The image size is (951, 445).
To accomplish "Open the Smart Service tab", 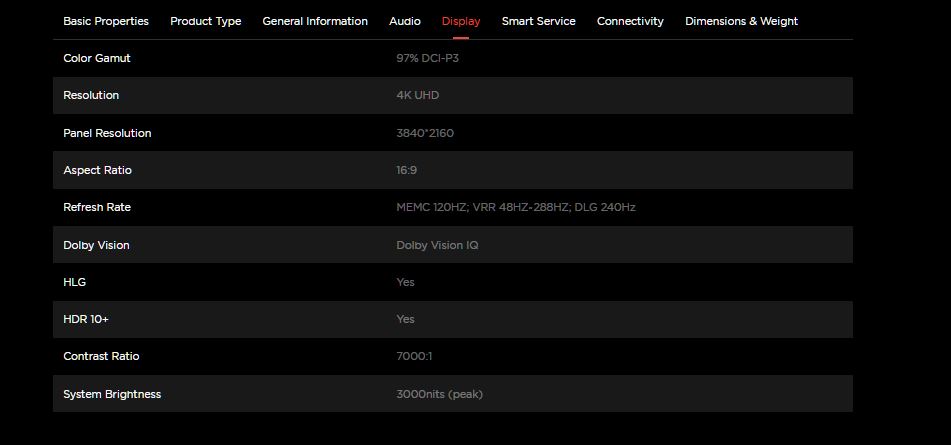I will click(538, 21).
